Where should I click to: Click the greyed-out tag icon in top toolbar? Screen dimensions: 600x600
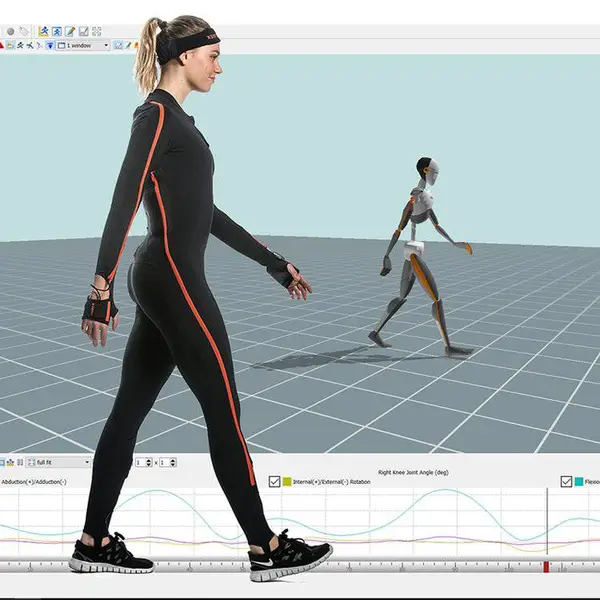coord(24,31)
